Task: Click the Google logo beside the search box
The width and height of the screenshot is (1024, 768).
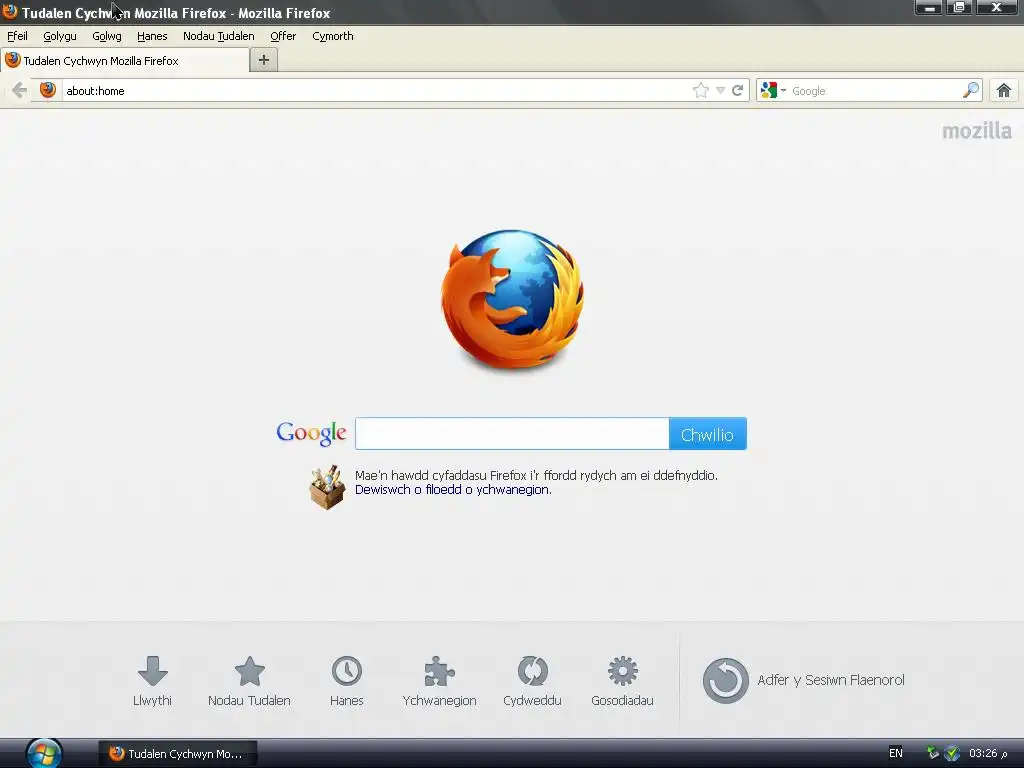Action: point(311,433)
